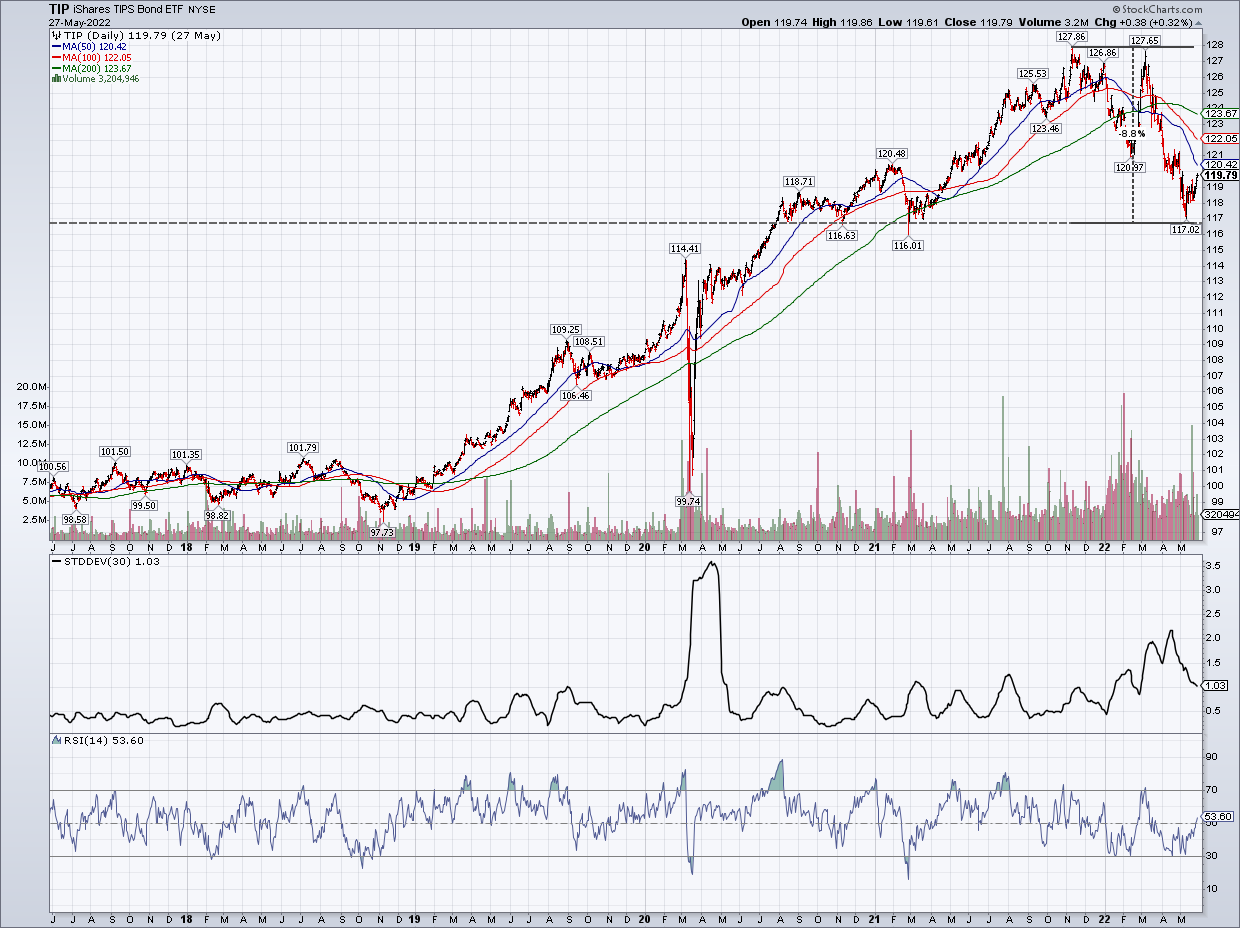Click the 98.58 low label
Image resolution: width=1240 pixels, height=928 pixels.
pyautogui.click(x=76, y=519)
